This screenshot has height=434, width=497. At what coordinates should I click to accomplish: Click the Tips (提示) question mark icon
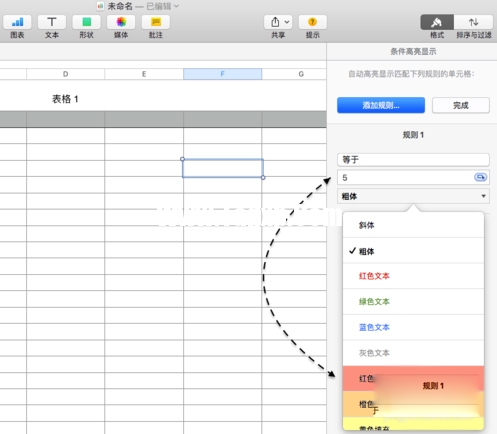[313, 22]
